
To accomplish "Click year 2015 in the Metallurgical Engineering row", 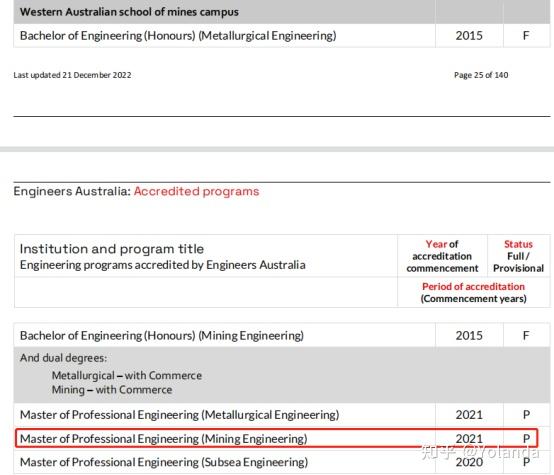I will click(469, 35).
